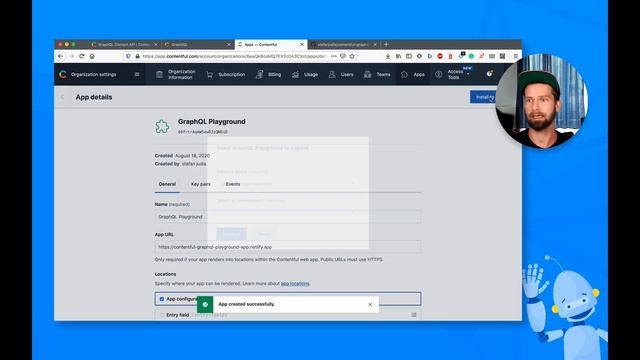Go to the Apps section in navbar
Screen dimensions: 640x360
coord(413,74)
